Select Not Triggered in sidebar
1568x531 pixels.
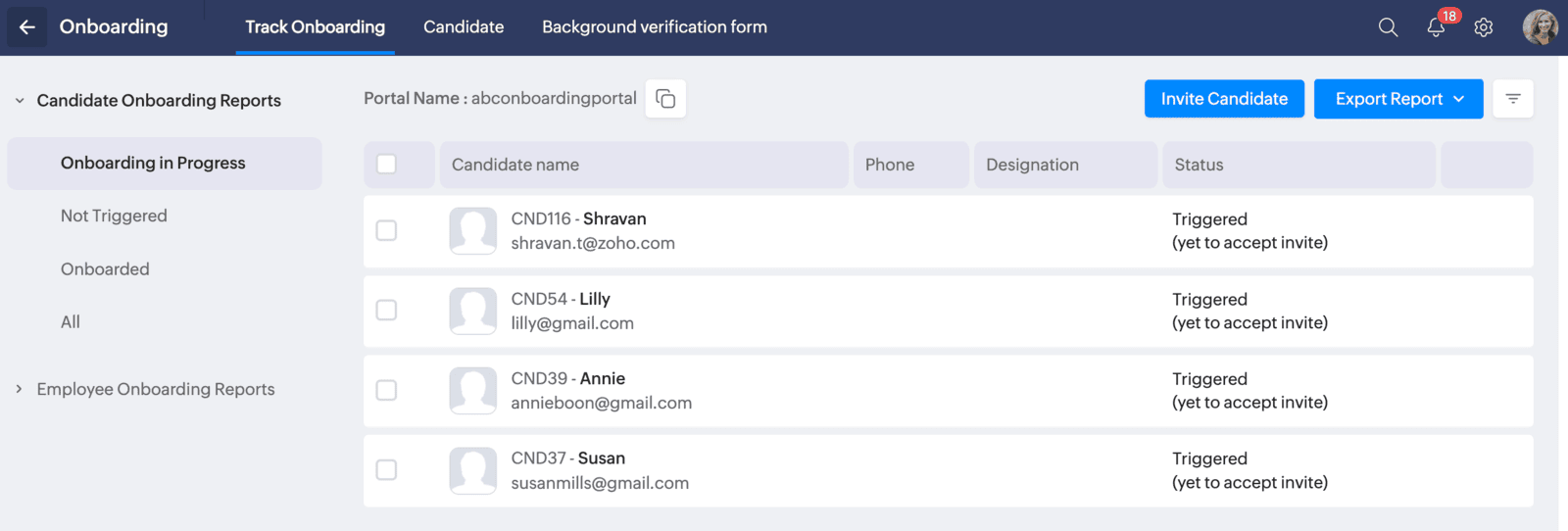point(114,216)
